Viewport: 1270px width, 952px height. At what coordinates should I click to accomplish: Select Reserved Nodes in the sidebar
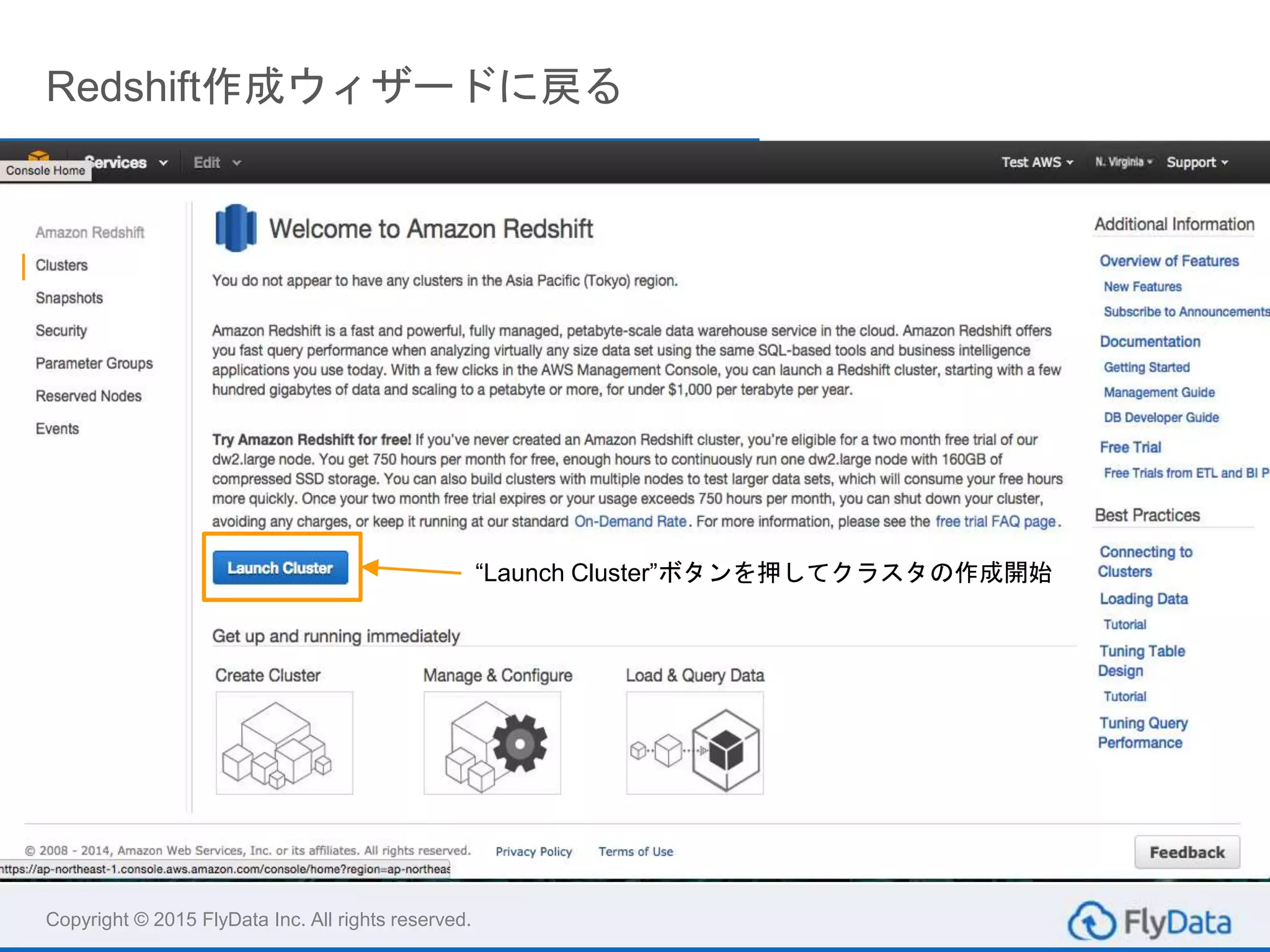(89, 396)
